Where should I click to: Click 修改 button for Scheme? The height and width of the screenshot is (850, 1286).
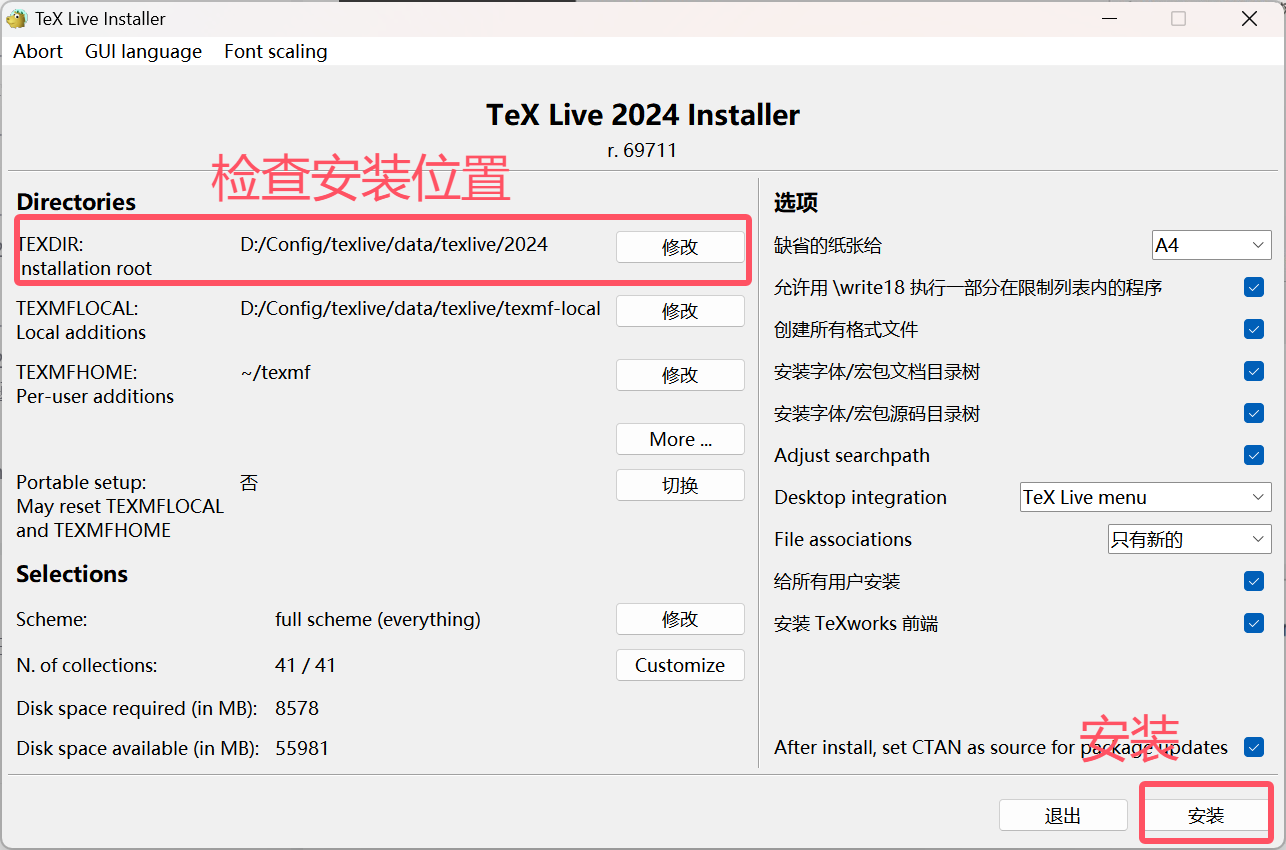[680, 619]
